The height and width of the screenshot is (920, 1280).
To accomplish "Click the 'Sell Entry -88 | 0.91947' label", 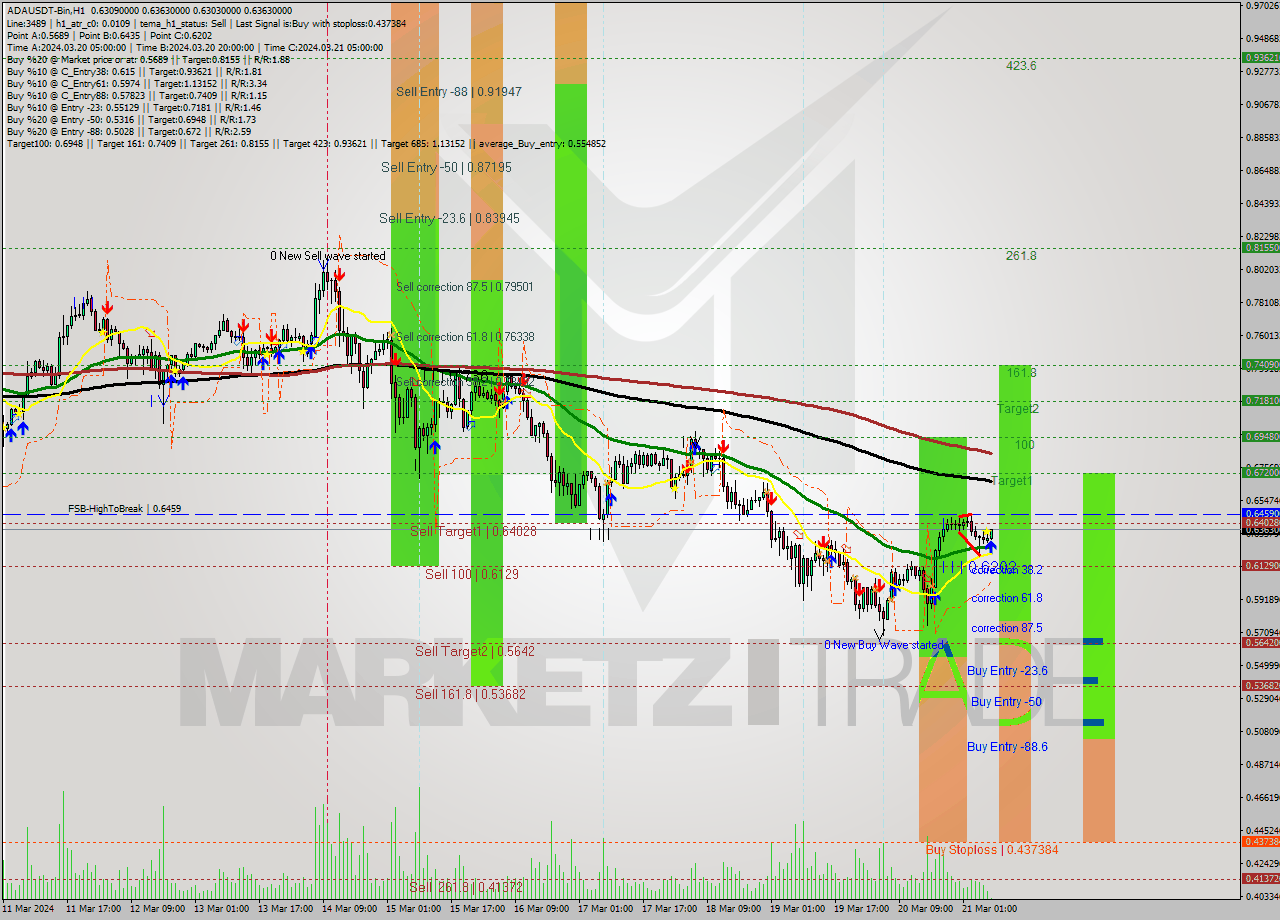I will [458, 91].
